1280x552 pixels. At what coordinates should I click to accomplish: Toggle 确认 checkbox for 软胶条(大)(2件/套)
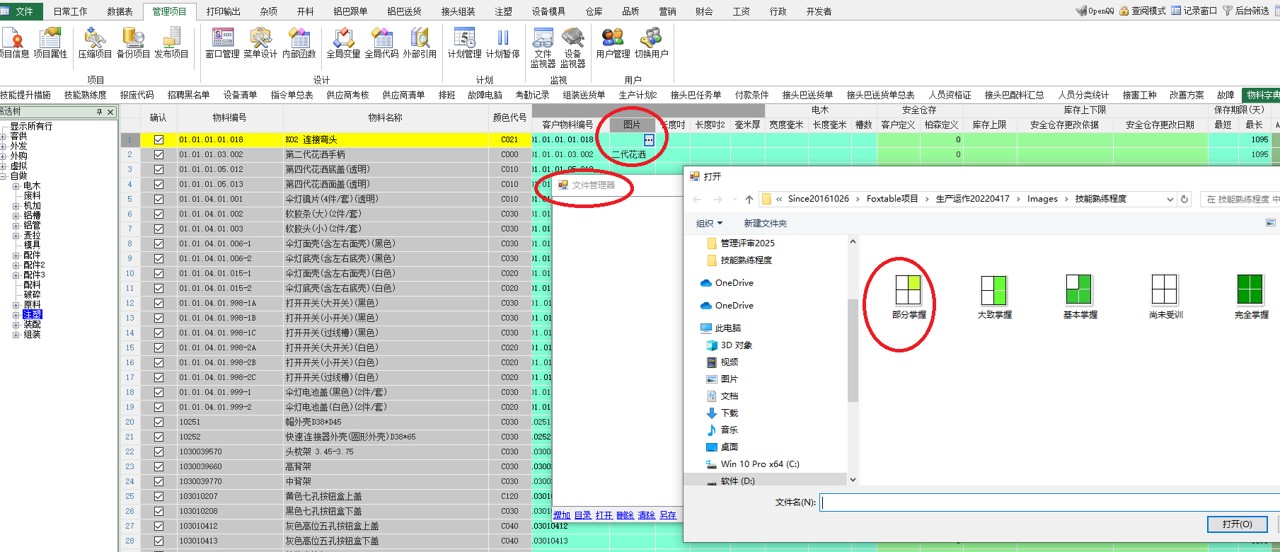pyautogui.click(x=158, y=214)
